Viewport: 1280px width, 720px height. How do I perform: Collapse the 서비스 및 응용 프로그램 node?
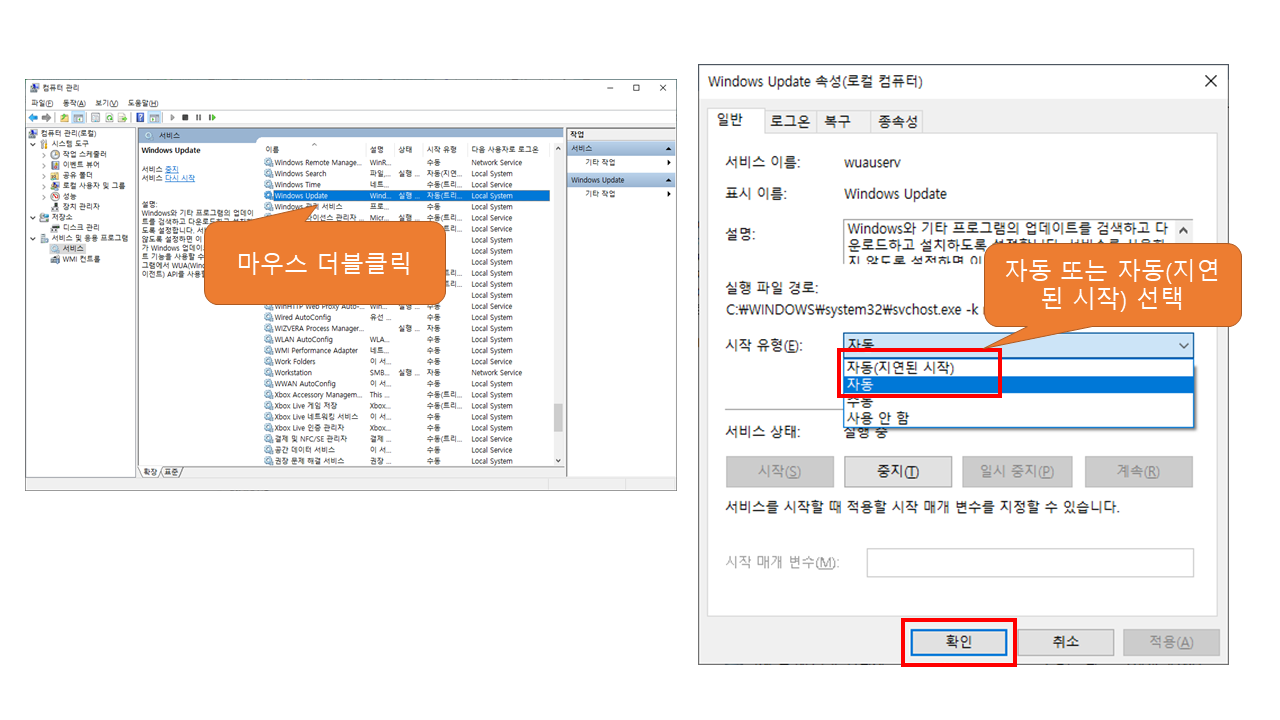coord(33,238)
